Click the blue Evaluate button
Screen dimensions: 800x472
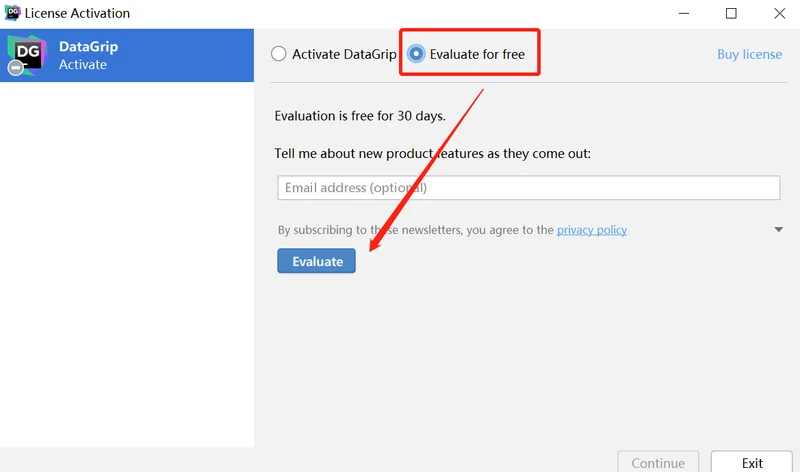pyautogui.click(x=316, y=261)
